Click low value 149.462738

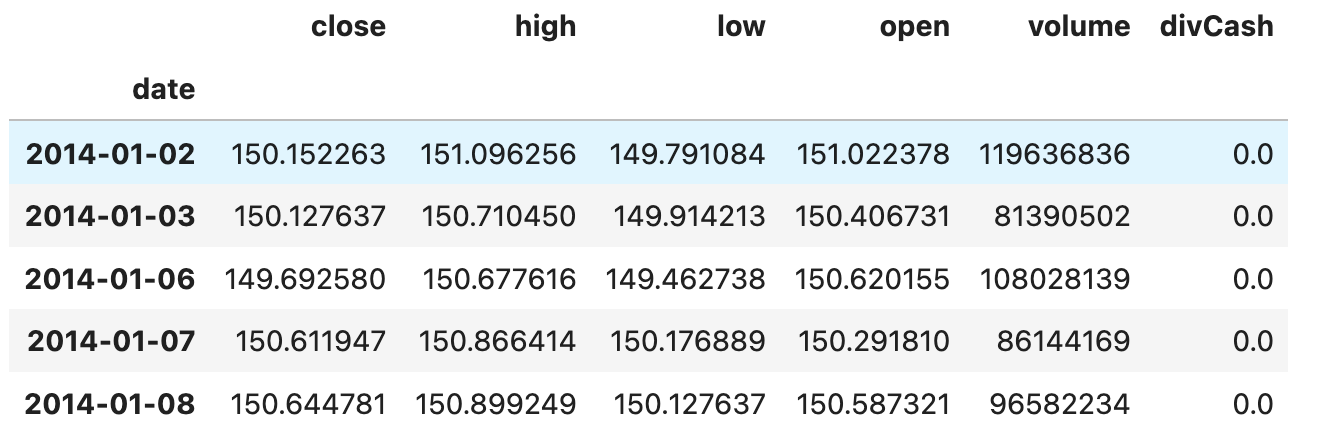(x=685, y=279)
